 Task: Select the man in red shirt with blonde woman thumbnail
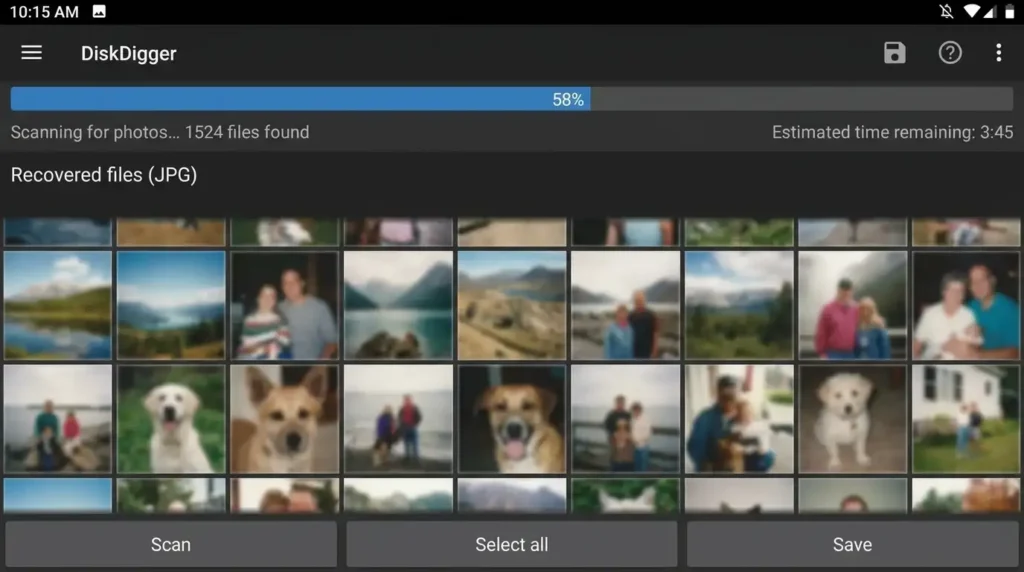pyautogui.click(x=852, y=305)
